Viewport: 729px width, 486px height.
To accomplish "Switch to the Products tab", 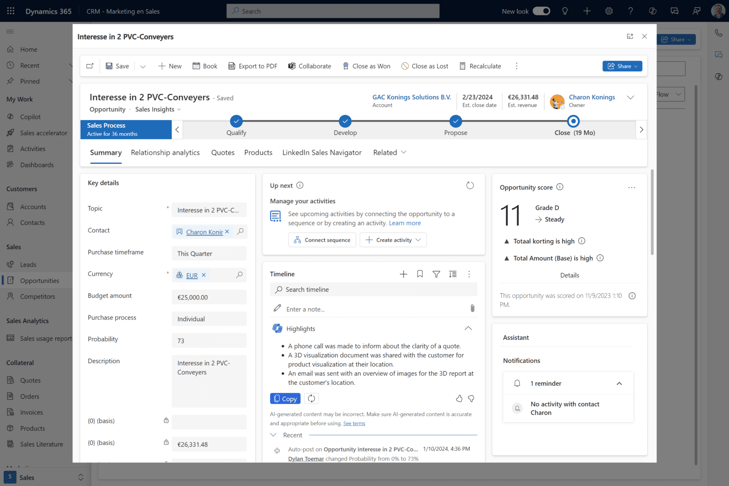I will (x=258, y=153).
